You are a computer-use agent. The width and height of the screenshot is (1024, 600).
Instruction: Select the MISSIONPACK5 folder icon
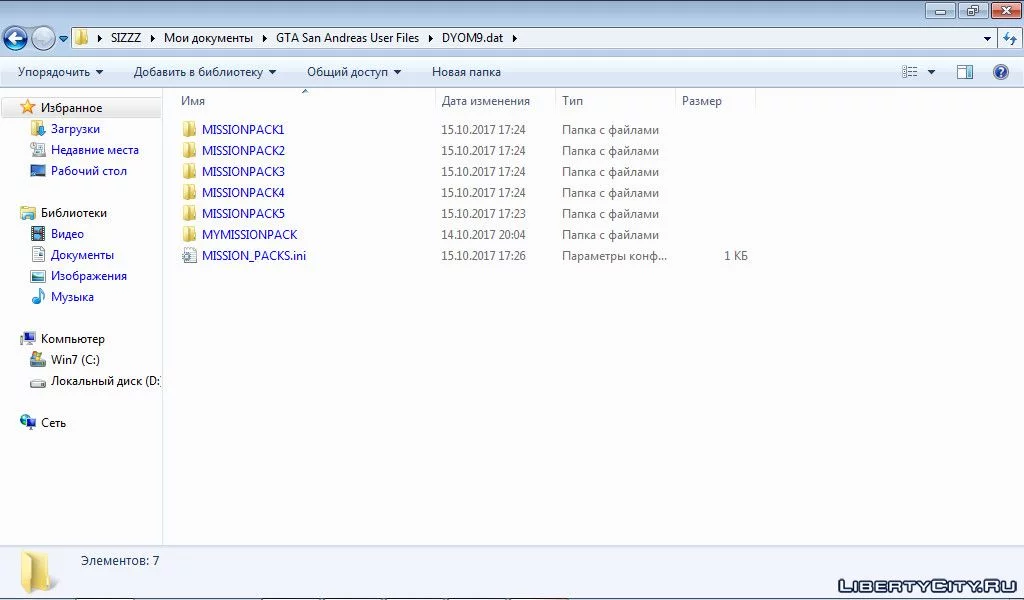pyautogui.click(x=189, y=213)
